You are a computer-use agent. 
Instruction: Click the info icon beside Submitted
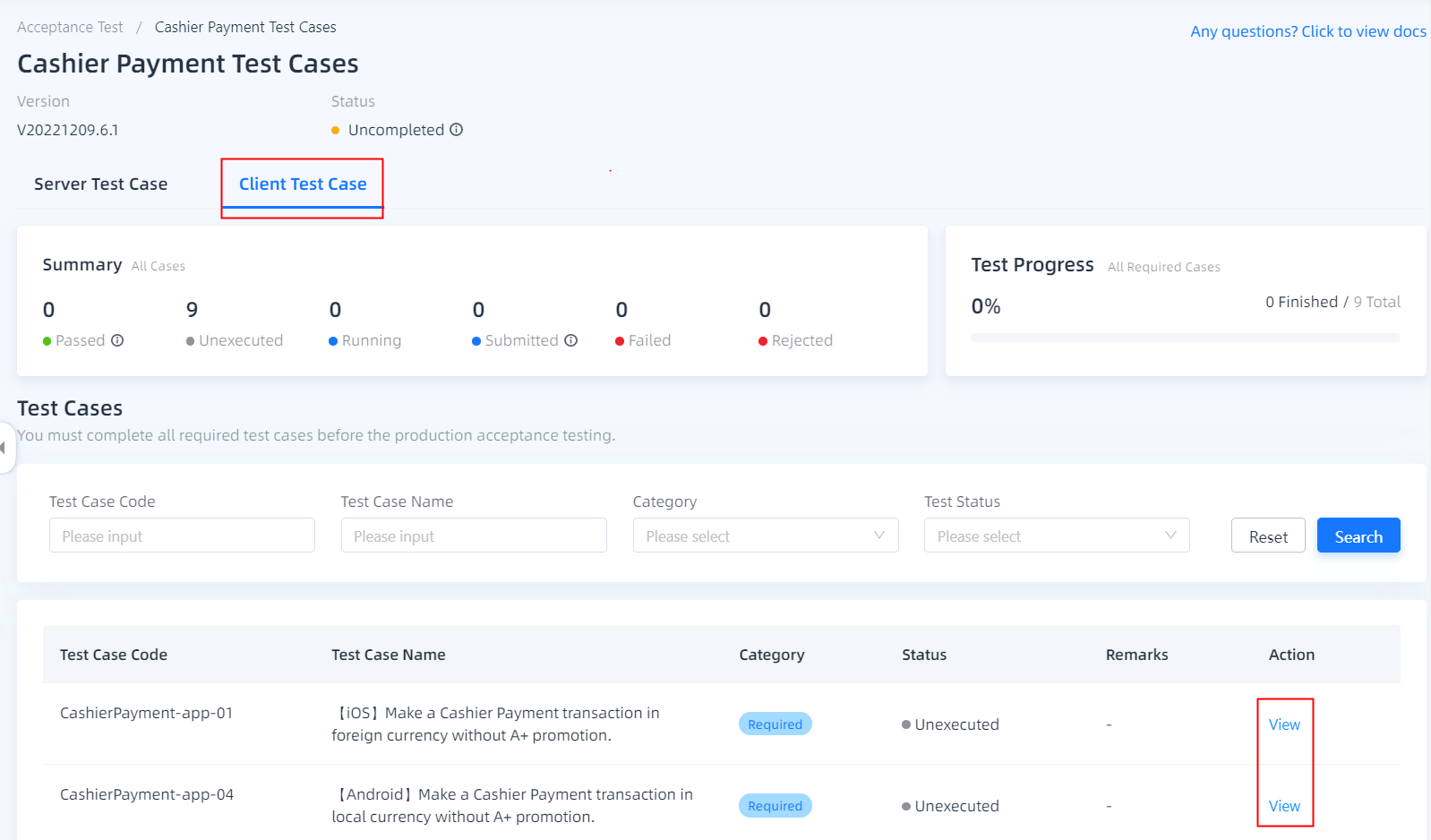571,340
